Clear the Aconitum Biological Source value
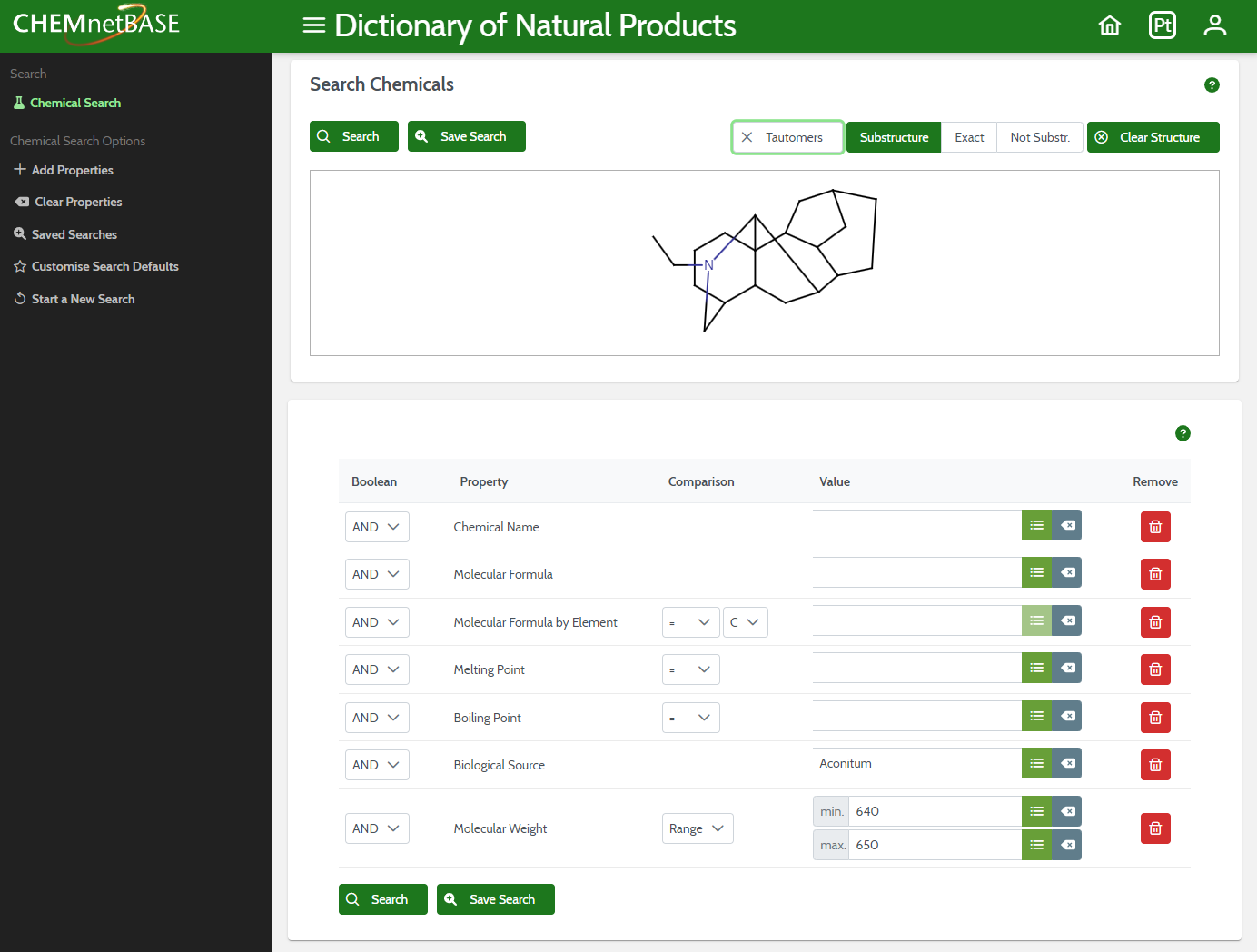This screenshot has width=1257, height=952. (x=1067, y=763)
